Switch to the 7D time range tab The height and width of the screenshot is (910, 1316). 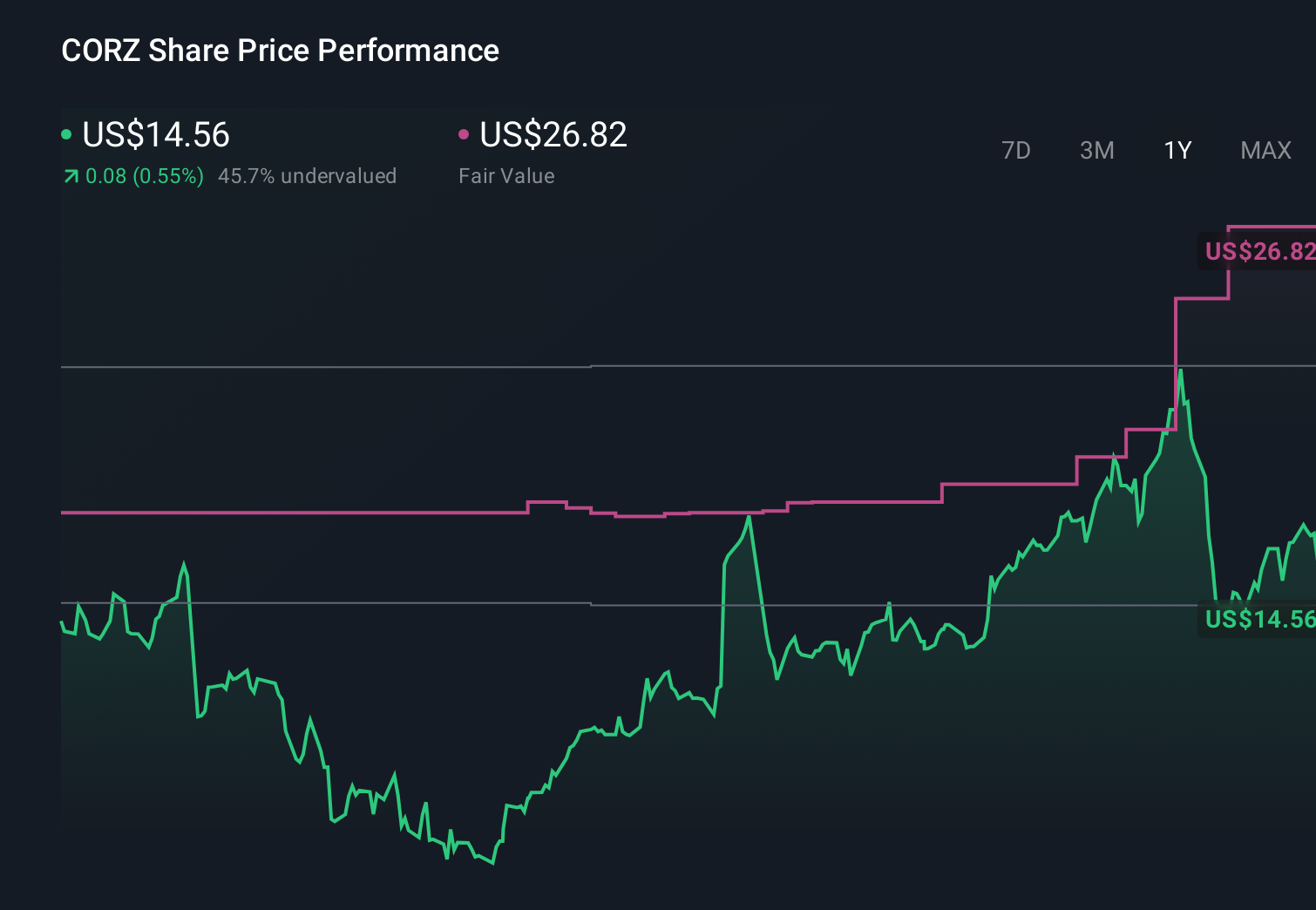point(1016,150)
